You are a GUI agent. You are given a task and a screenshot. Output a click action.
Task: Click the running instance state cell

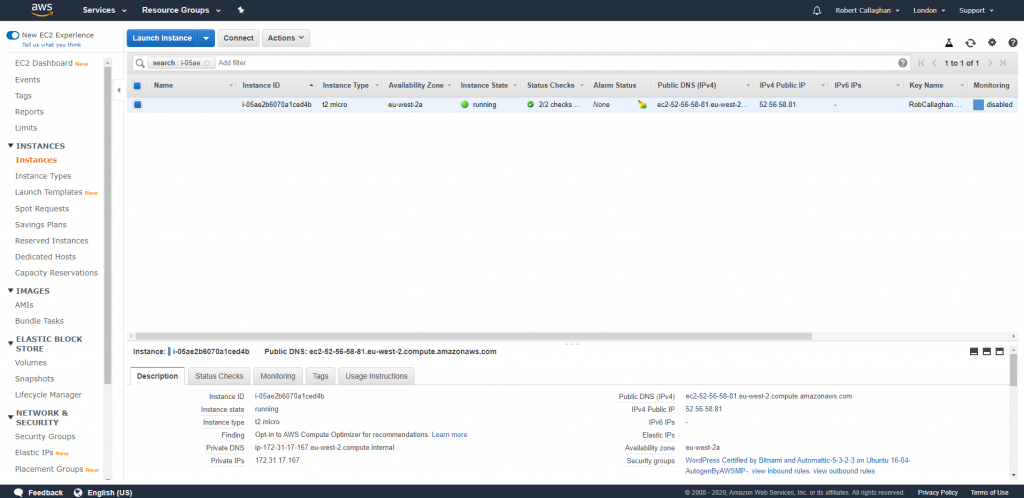click(x=479, y=104)
